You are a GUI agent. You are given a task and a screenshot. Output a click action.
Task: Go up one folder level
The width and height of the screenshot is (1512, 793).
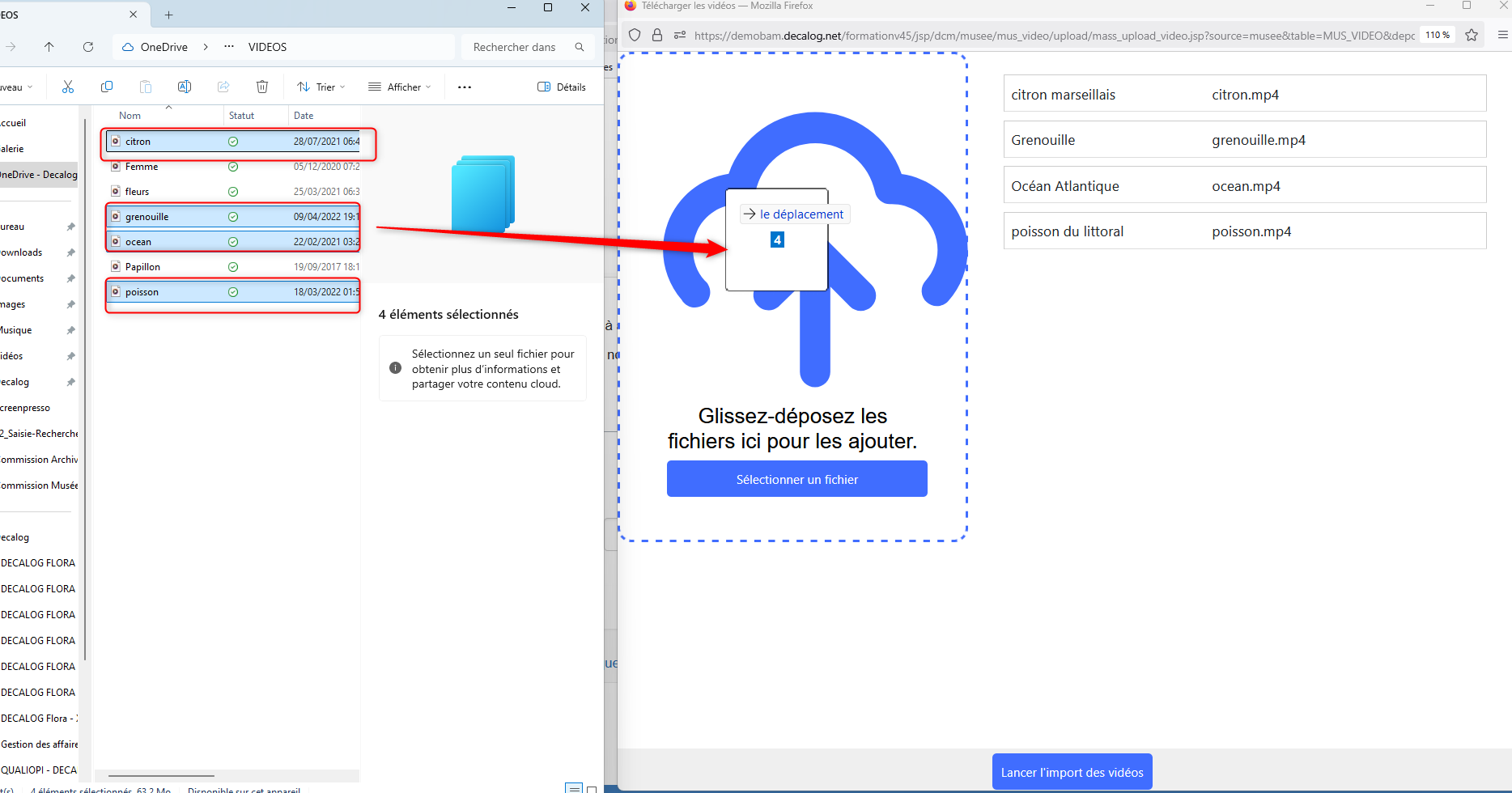(x=49, y=47)
